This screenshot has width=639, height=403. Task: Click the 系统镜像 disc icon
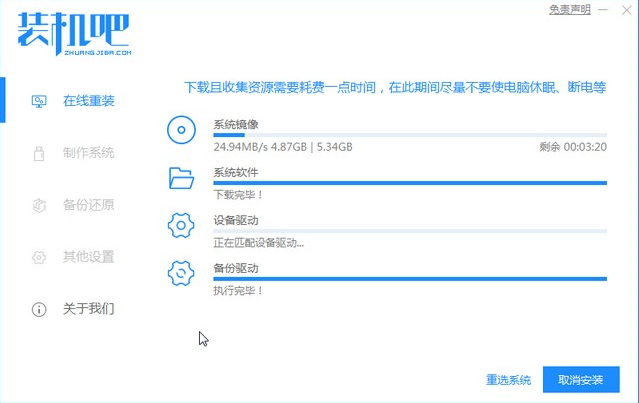tap(181, 130)
